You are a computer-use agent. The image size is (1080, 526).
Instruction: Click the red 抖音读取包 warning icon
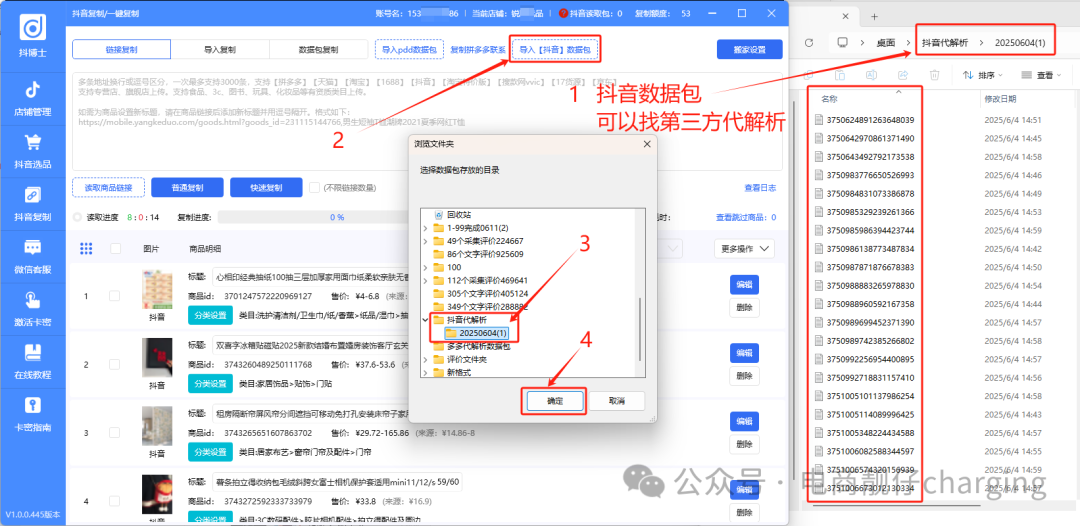click(563, 13)
